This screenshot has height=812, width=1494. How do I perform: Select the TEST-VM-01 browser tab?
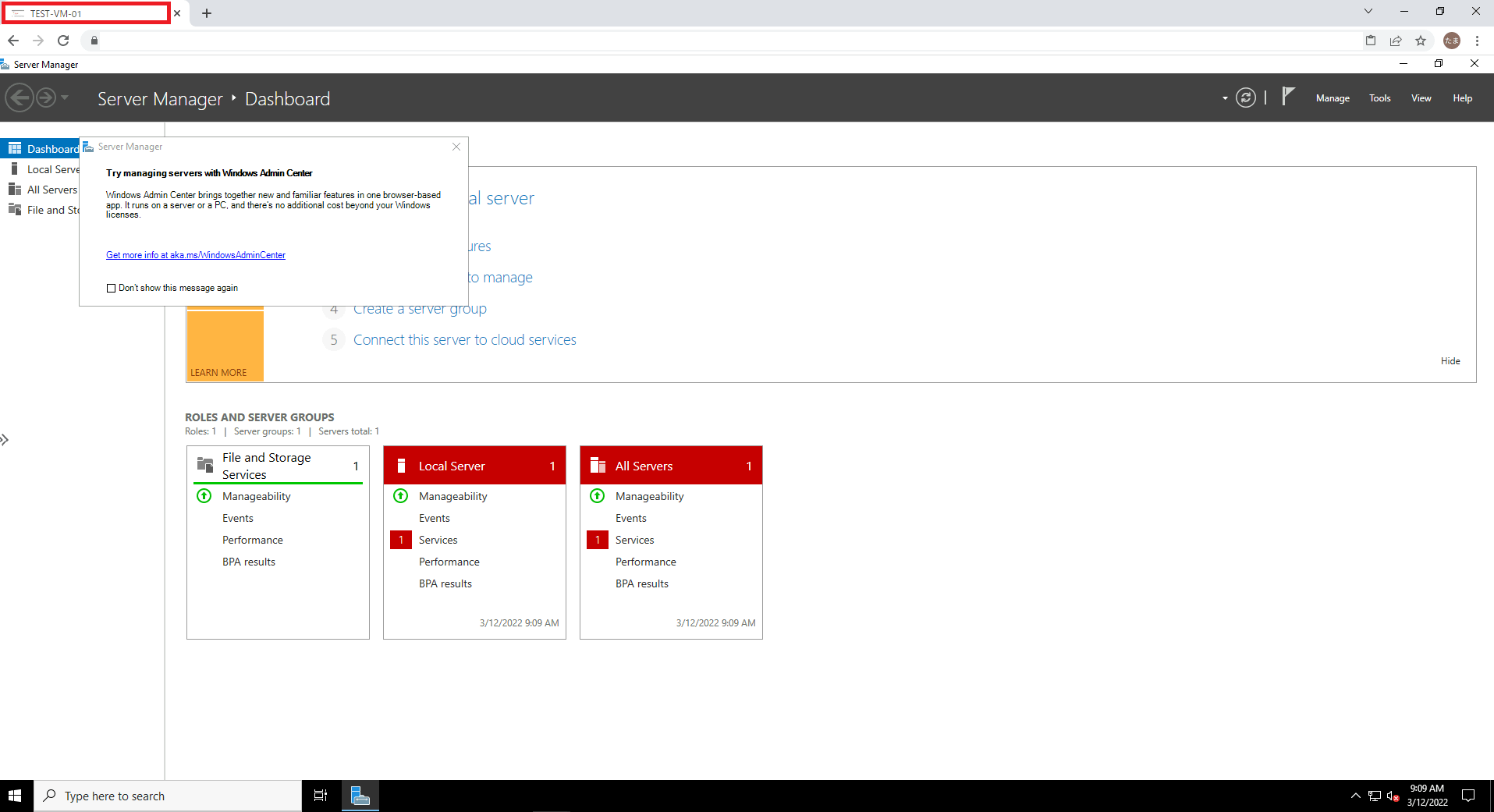tap(86, 13)
